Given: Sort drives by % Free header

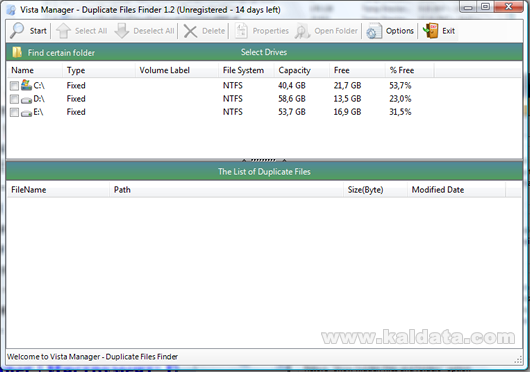Looking at the screenshot, I should tap(410, 70).
